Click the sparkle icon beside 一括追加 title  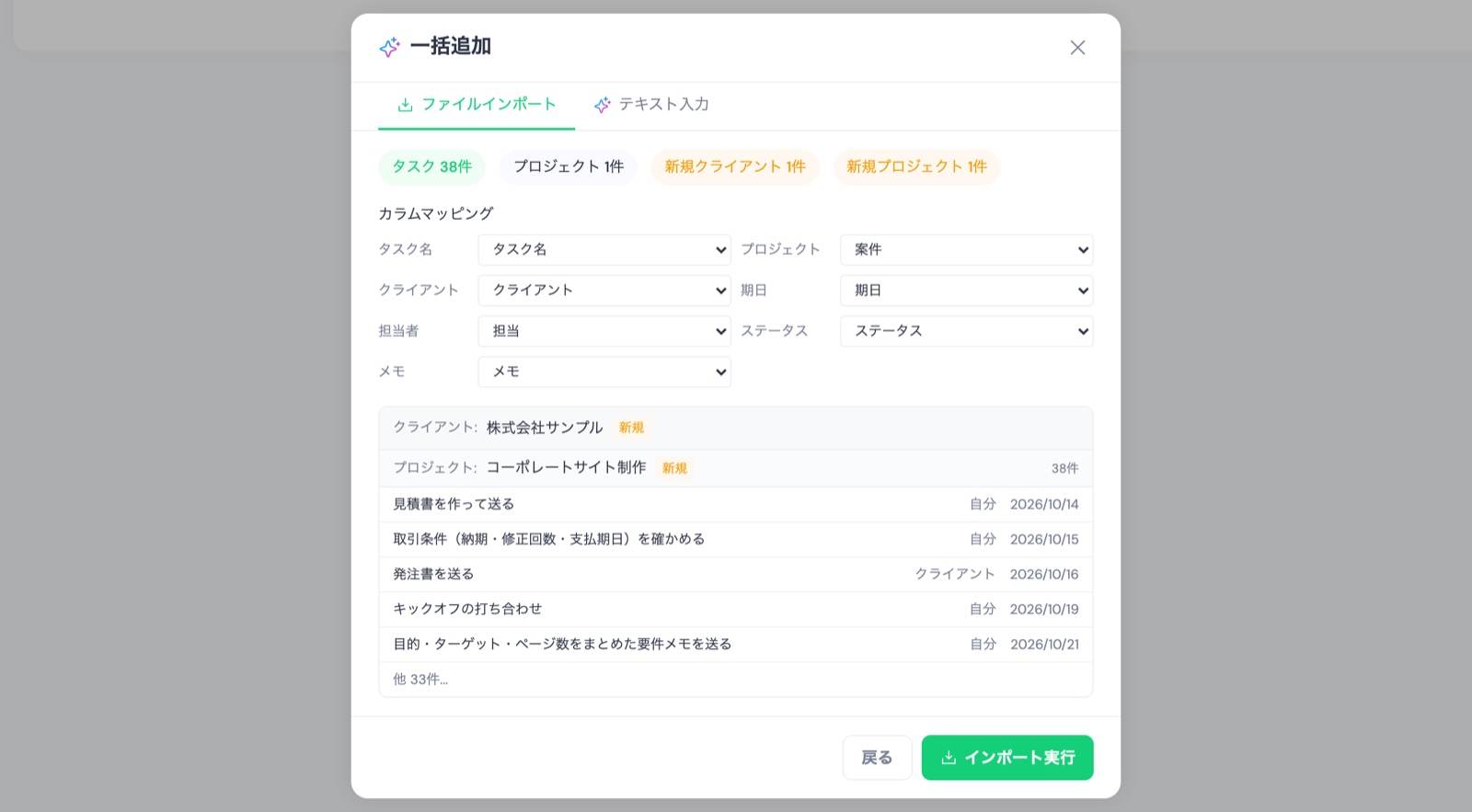click(389, 47)
